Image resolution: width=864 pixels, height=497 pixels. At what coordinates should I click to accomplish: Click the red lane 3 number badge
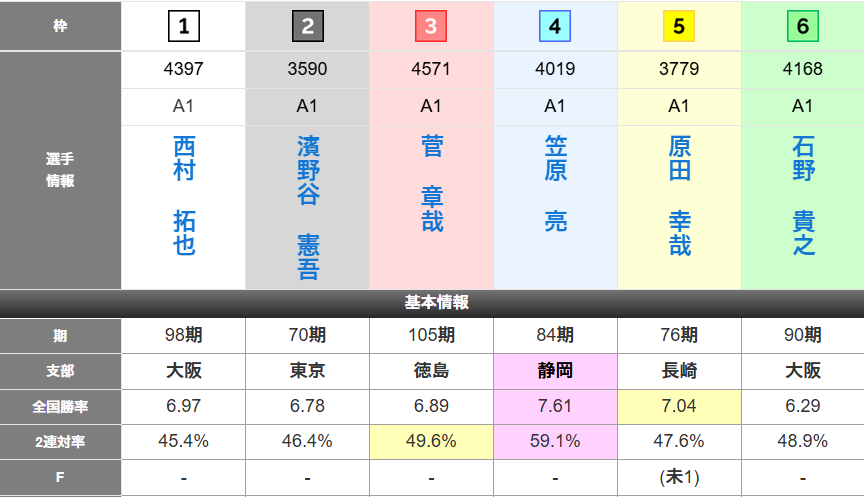point(431,26)
